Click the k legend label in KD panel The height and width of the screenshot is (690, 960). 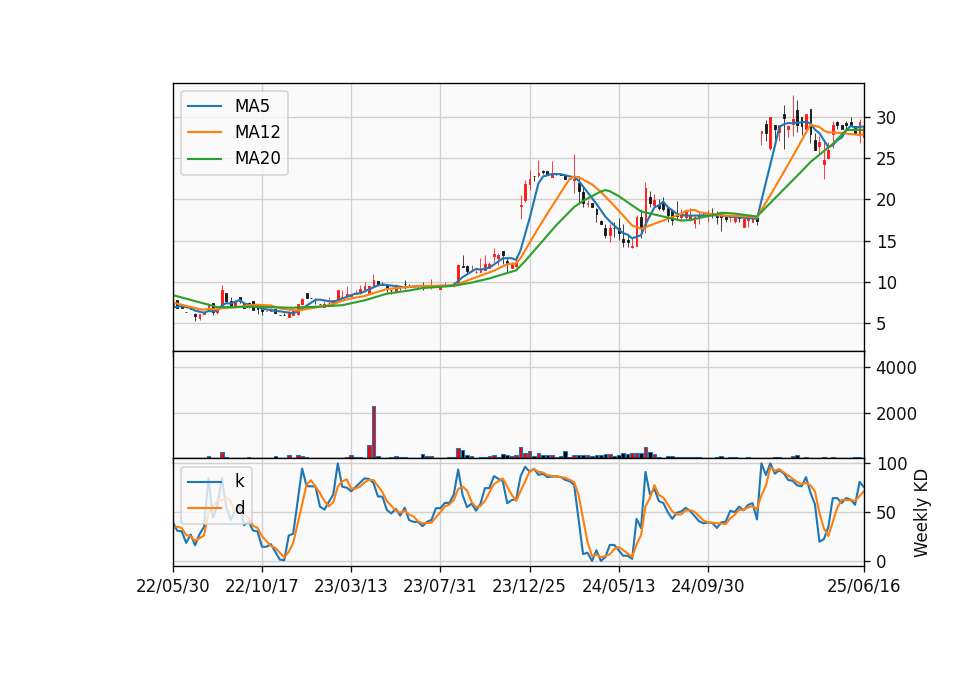tap(239, 481)
